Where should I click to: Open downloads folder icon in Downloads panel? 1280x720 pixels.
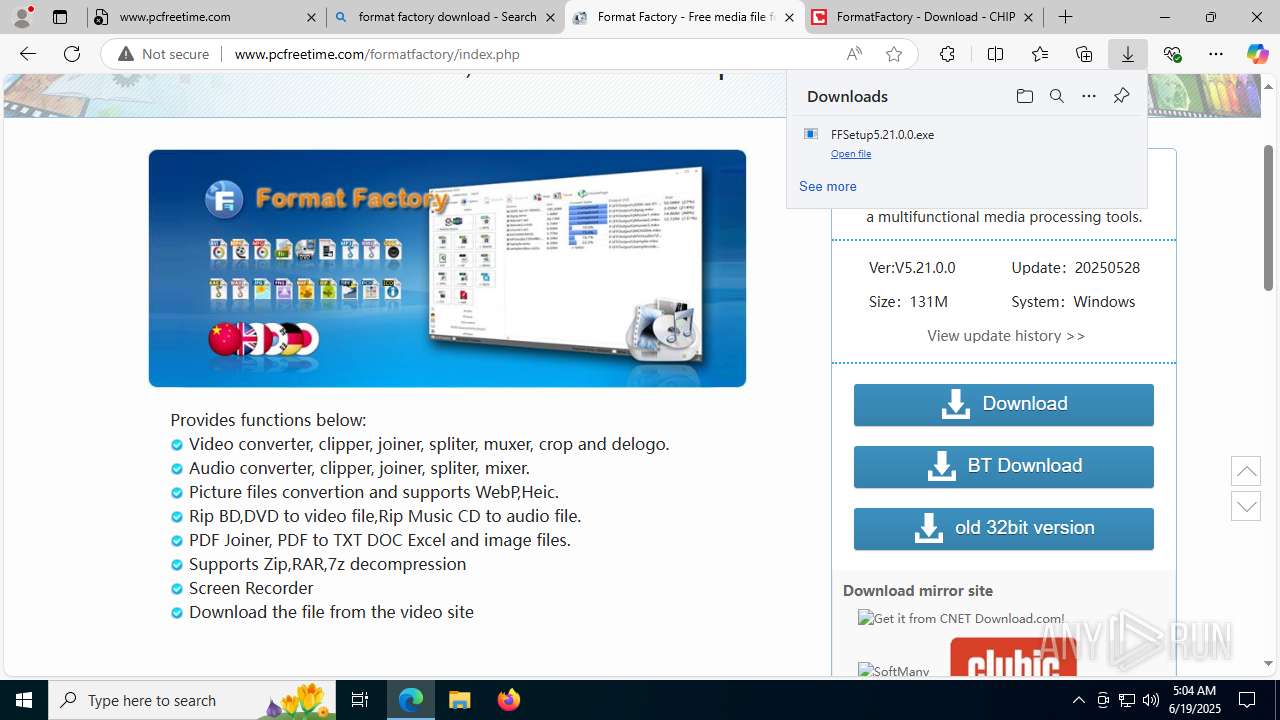1025,96
